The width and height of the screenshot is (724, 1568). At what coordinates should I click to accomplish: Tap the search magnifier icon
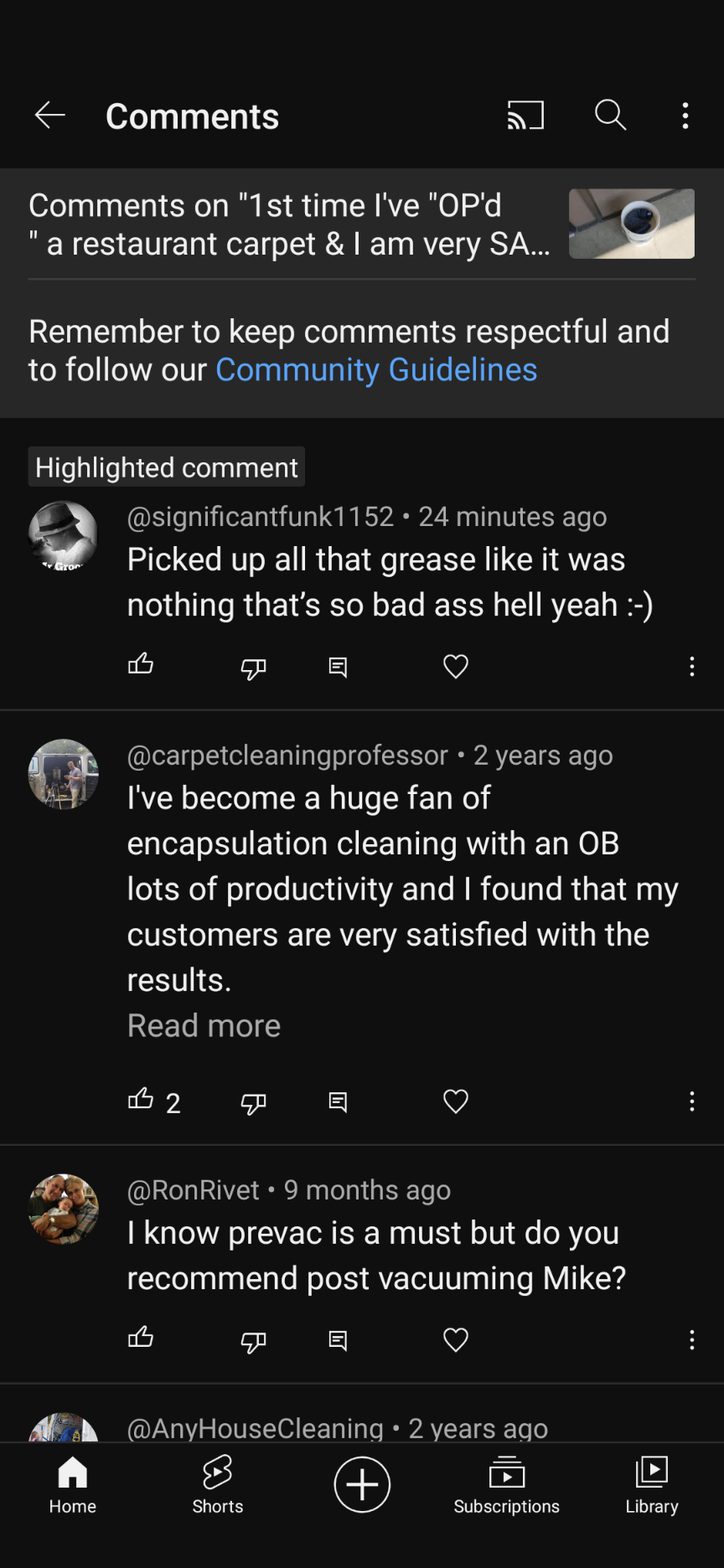click(610, 115)
